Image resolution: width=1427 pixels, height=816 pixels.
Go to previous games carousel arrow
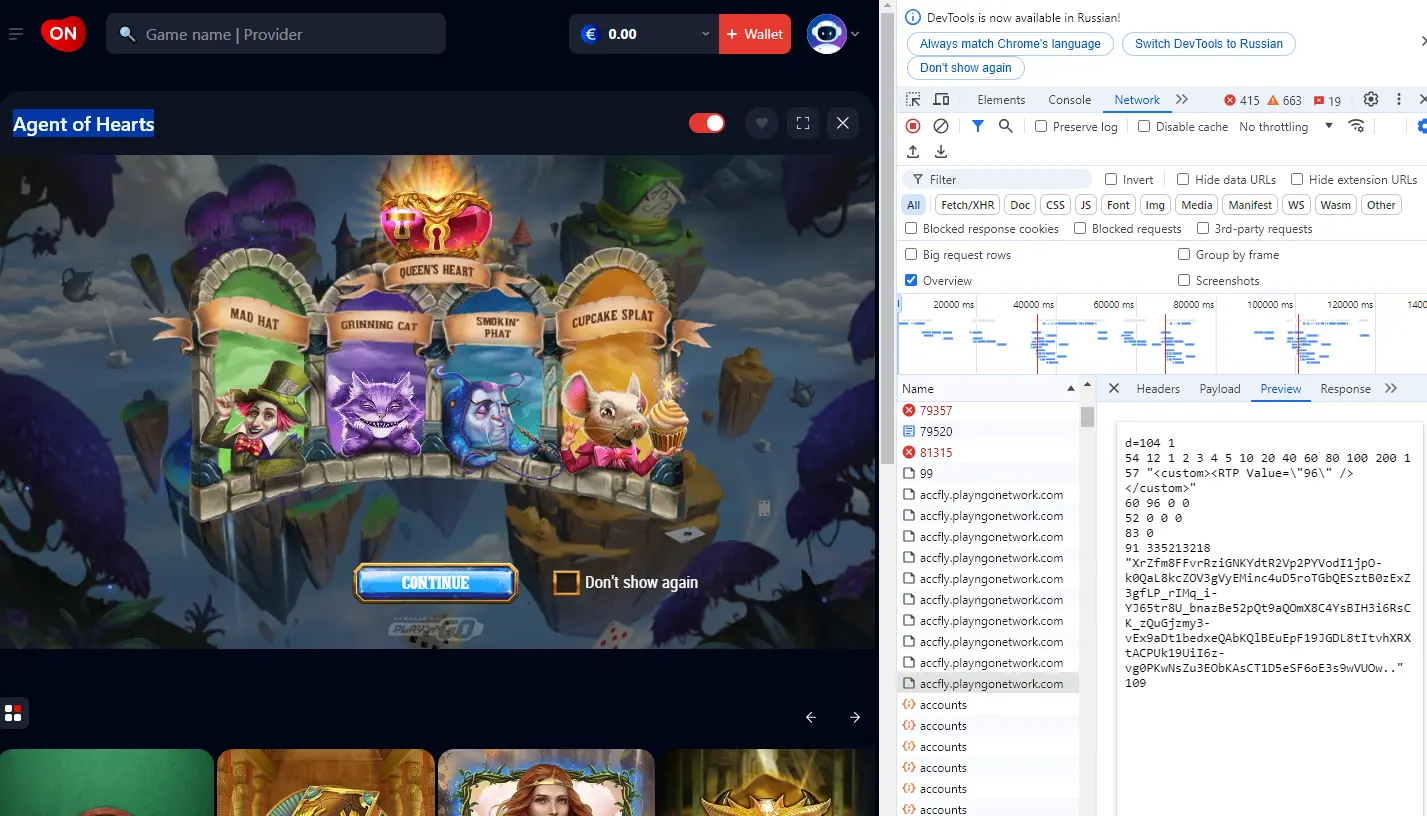(811, 717)
